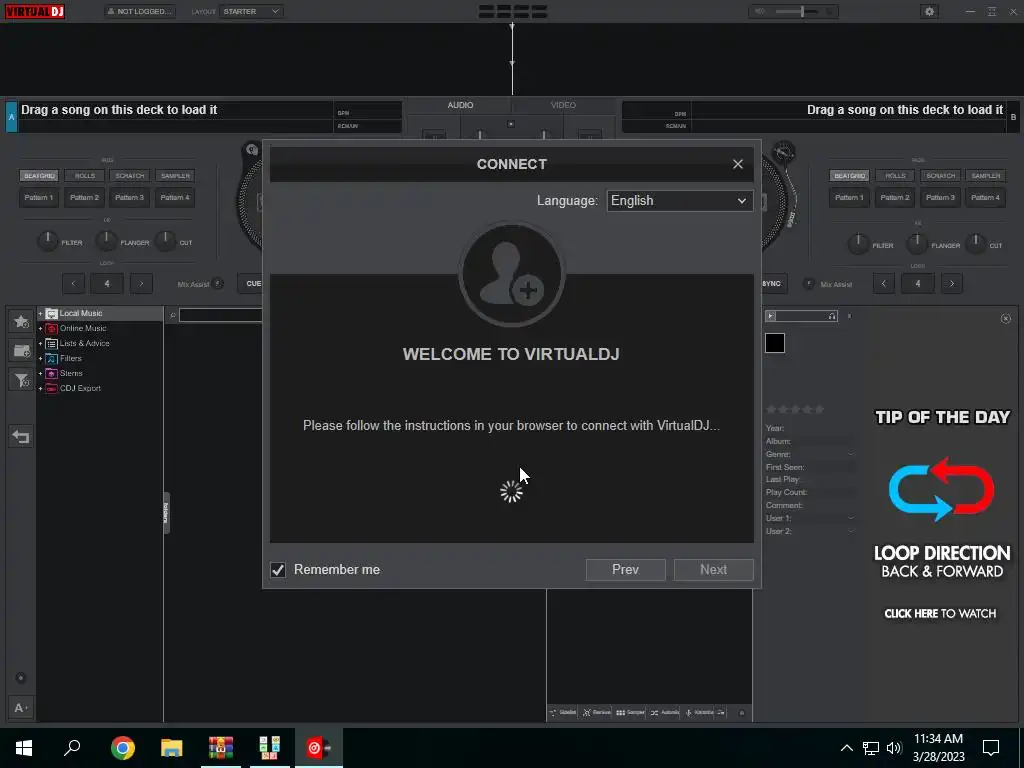Image resolution: width=1024 pixels, height=768 pixels.
Task: Click the round dot icon above font size
Action: coord(21,678)
